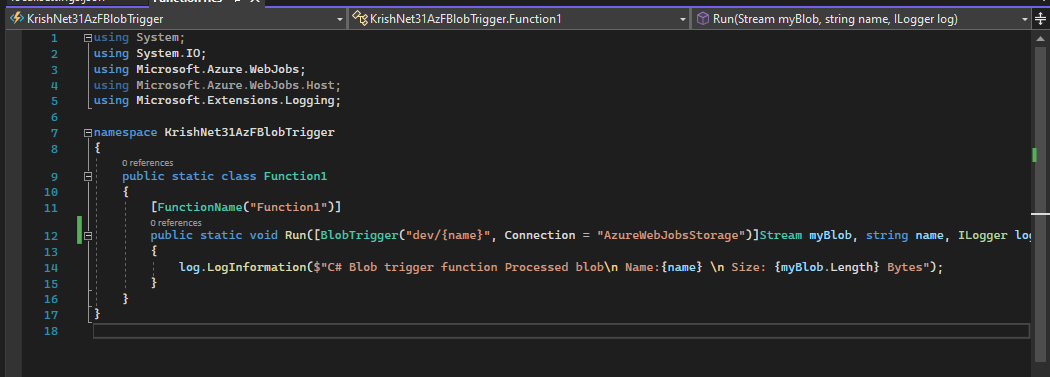Click 'LogInformation' on line 14
The height and width of the screenshot is (377, 1050).
(256, 267)
